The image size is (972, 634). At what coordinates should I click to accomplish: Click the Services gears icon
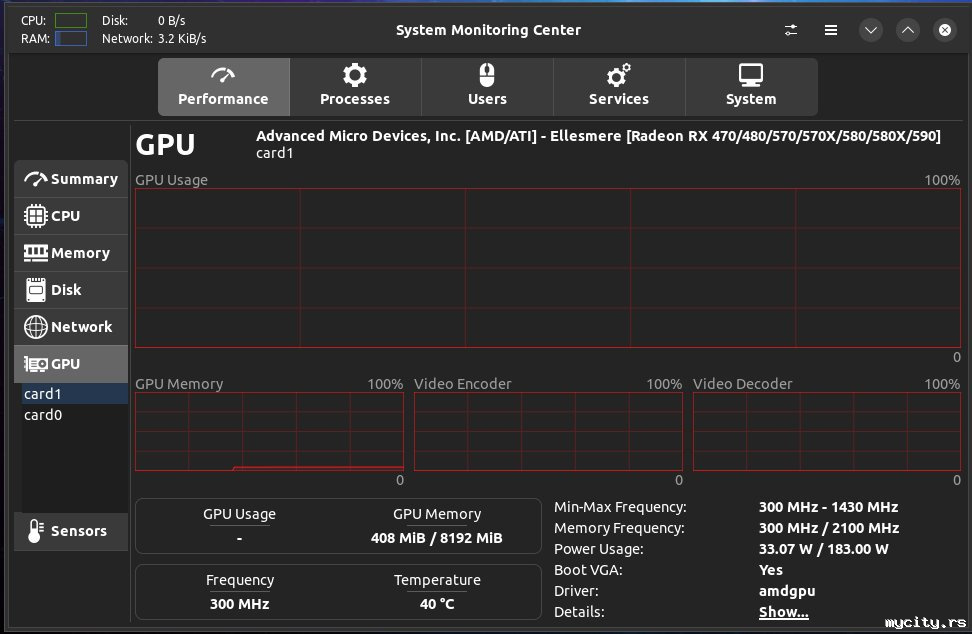(619, 76)
